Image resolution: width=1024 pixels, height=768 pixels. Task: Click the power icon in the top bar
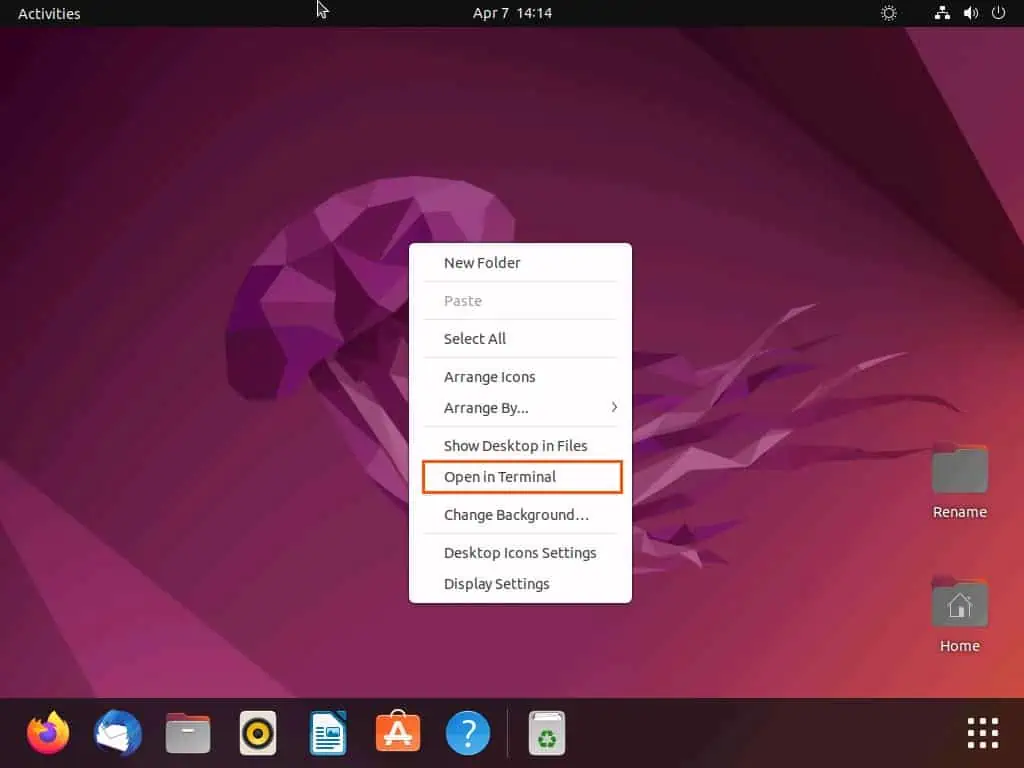point(999,13)
